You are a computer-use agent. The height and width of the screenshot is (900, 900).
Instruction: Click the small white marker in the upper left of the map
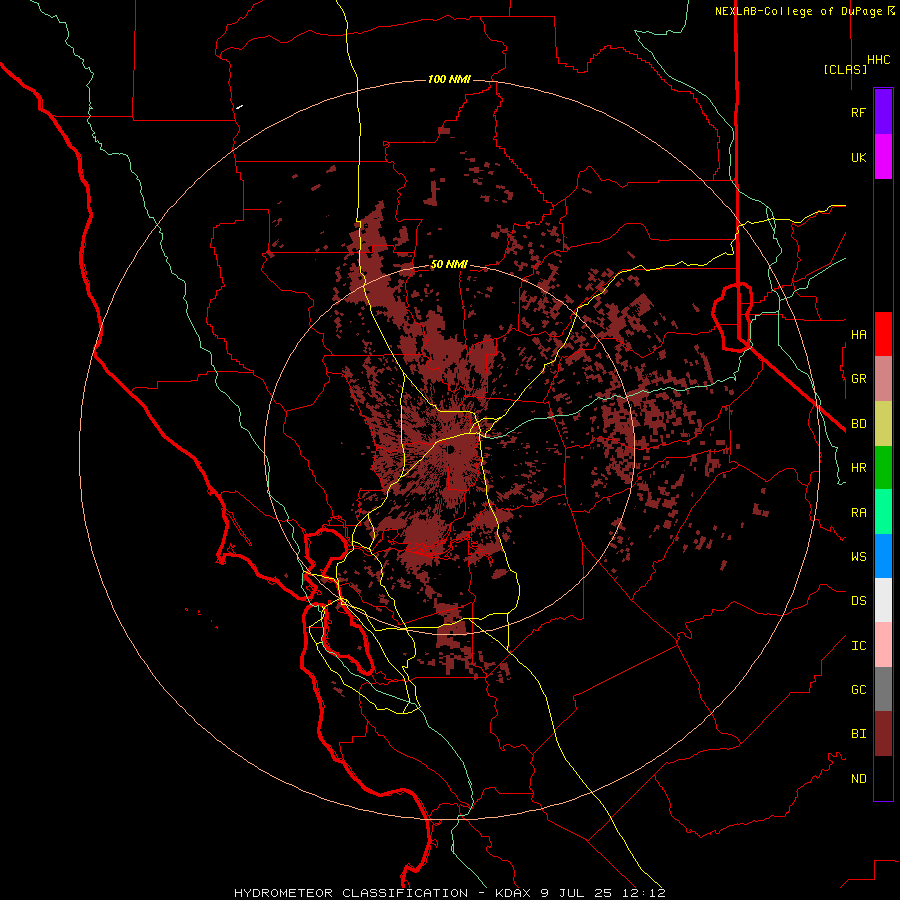tap(240, 106)
